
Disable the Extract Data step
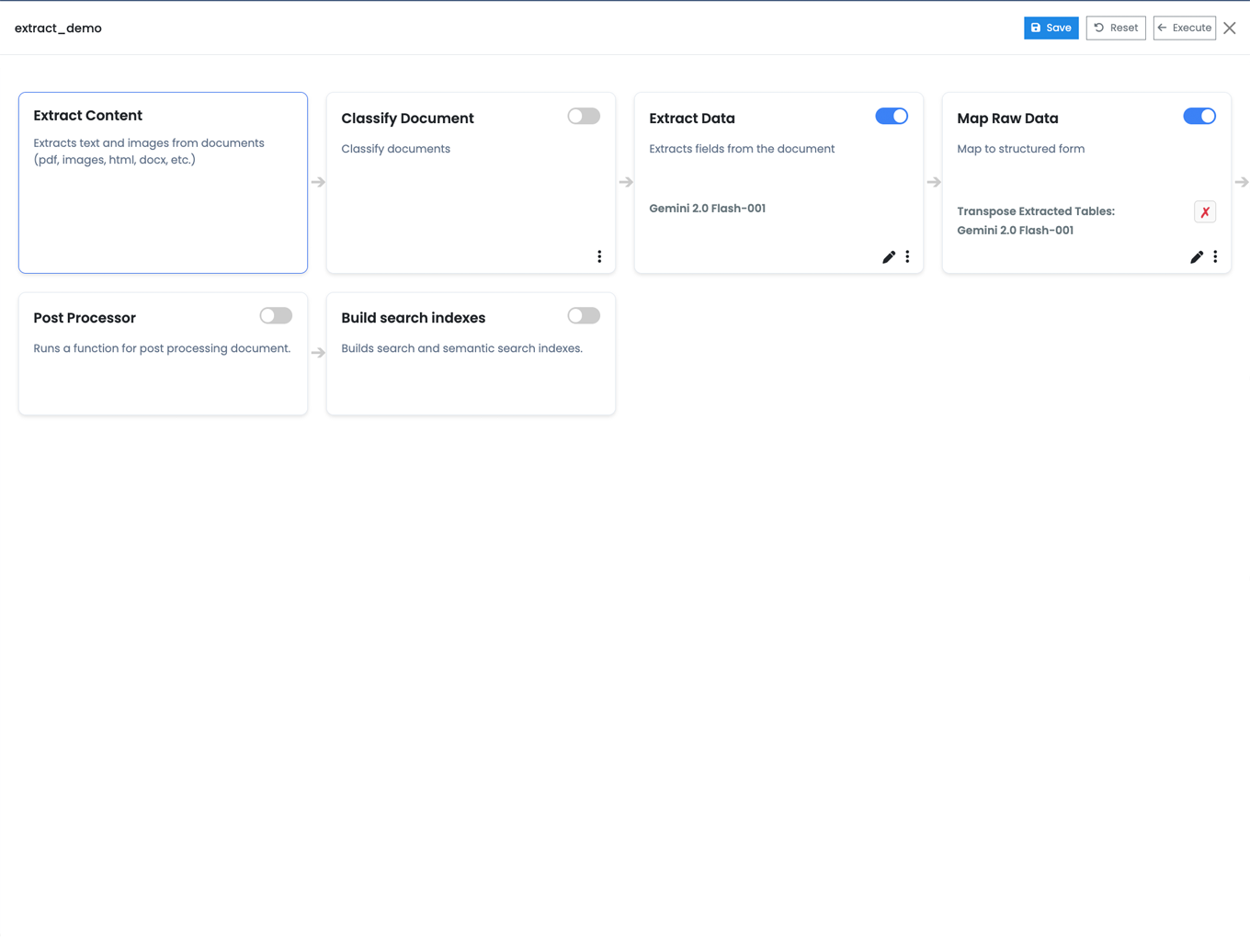[x=891, y=116]
